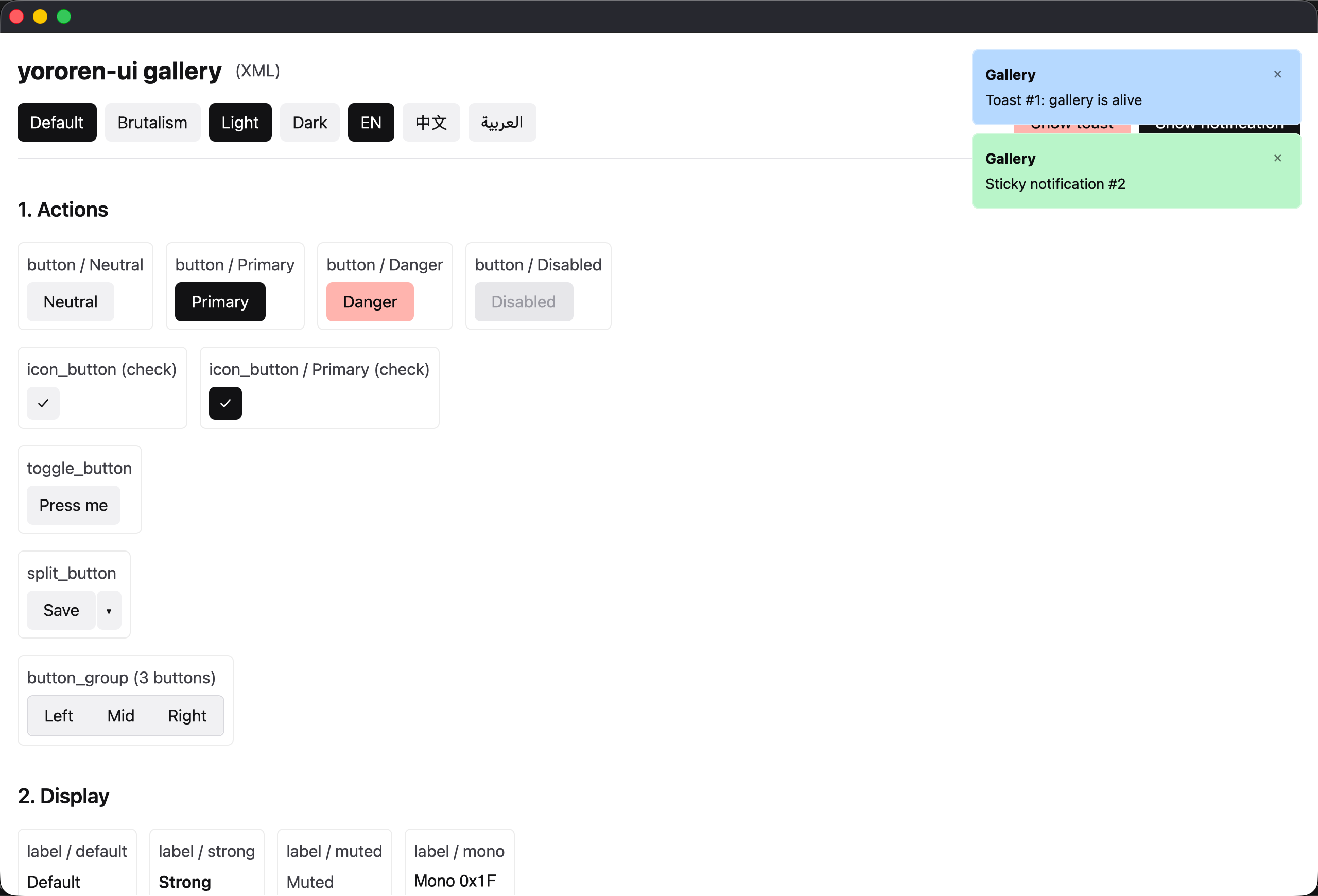Choose the Light color mode

[x=240, y=123]
